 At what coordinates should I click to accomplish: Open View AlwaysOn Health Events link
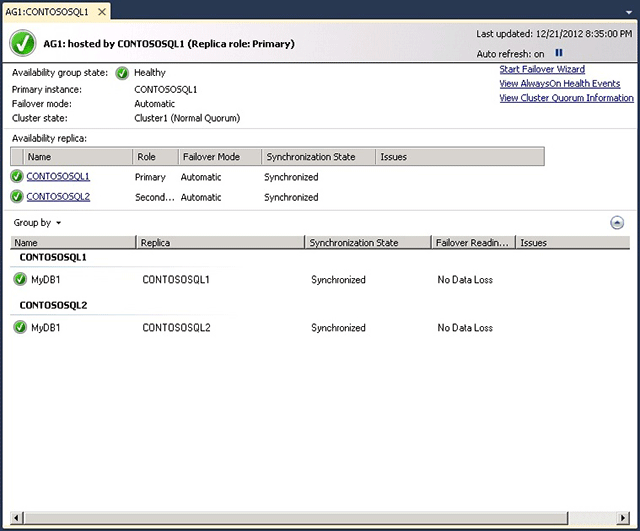560,84
